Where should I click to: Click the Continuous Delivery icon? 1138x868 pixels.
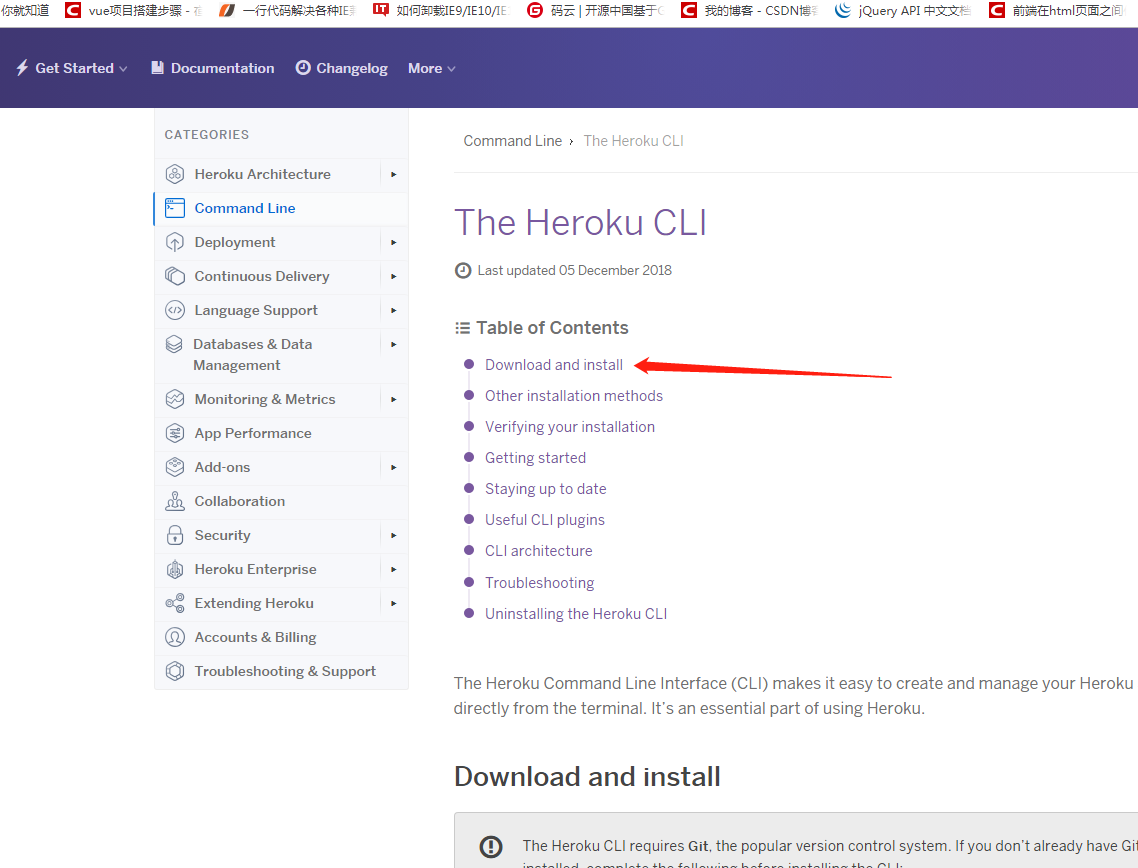[x=174, y=276]
